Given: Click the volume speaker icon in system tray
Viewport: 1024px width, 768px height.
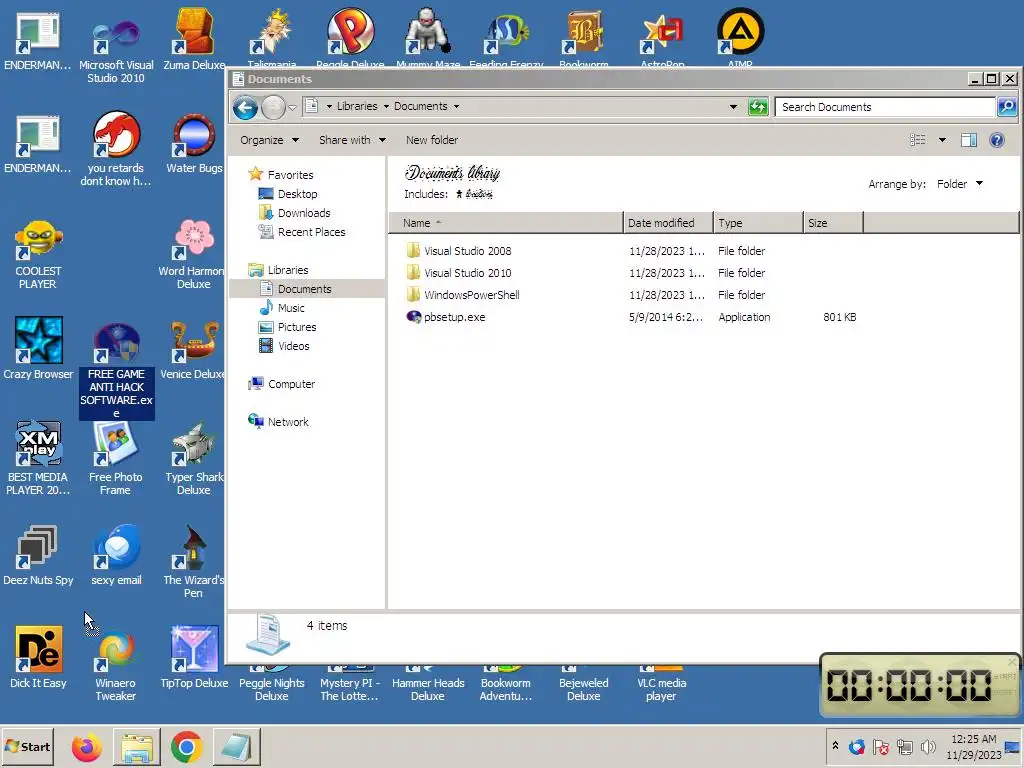Looking at the screenshot, I should tap(927, 746).
